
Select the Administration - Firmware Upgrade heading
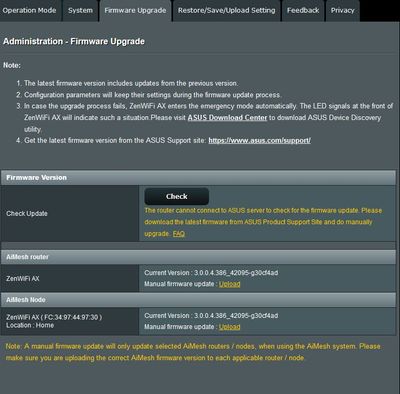74,41
